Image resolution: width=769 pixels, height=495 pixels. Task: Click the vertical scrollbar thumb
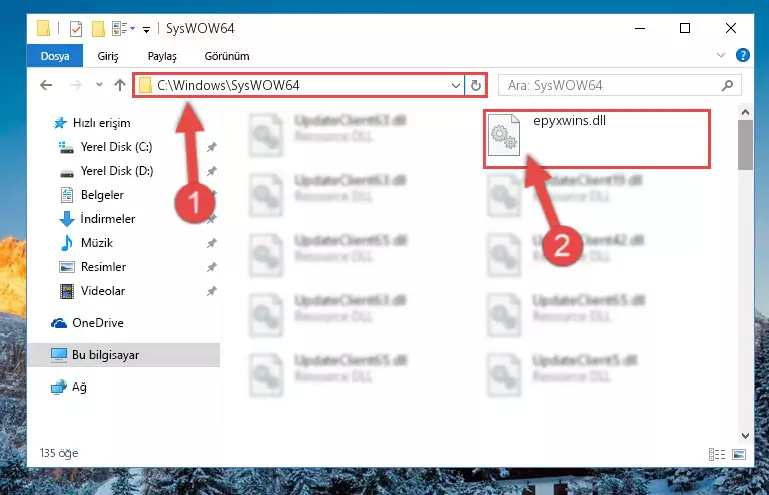click(x=745, y=145)
